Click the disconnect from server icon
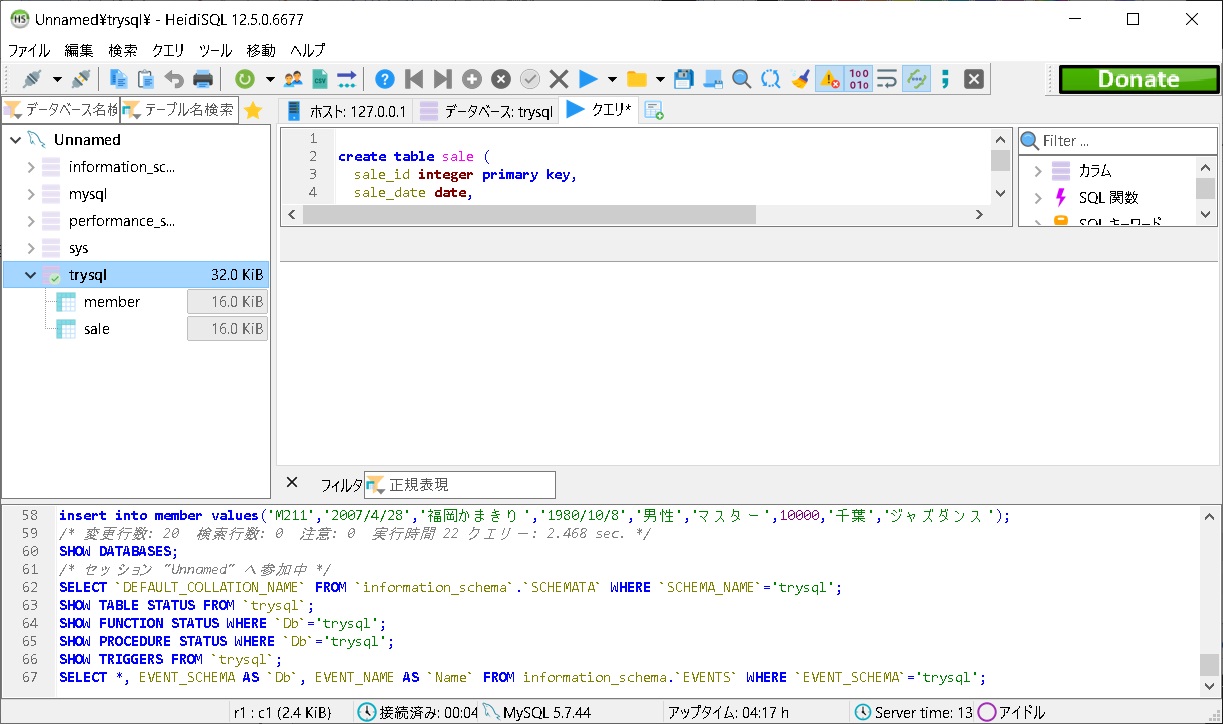Image resolution: width=1223 pixels, height=724 pixels. (81, 79)
